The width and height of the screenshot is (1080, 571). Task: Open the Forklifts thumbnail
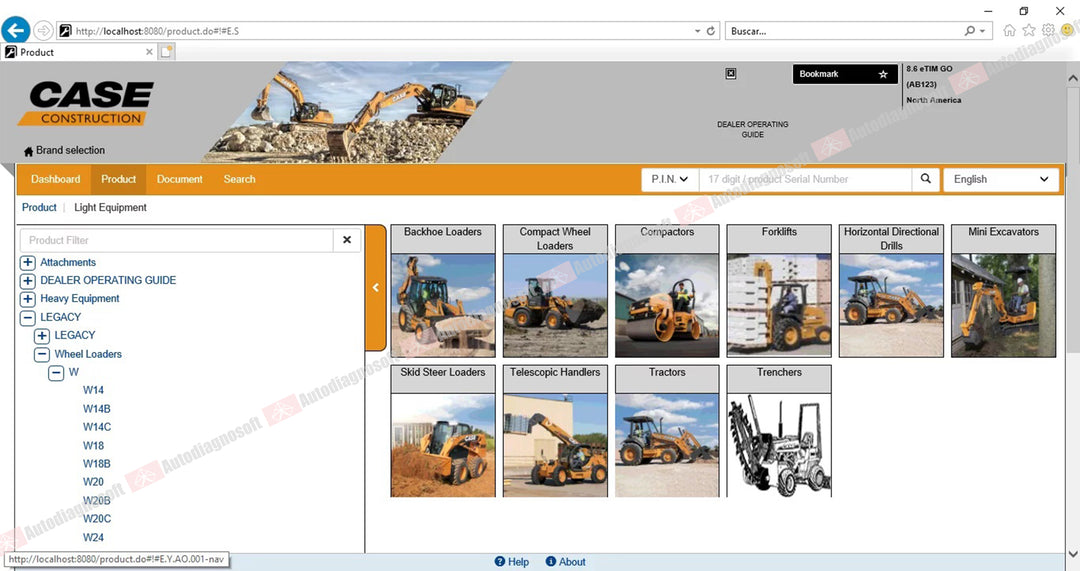coord(779,291)
